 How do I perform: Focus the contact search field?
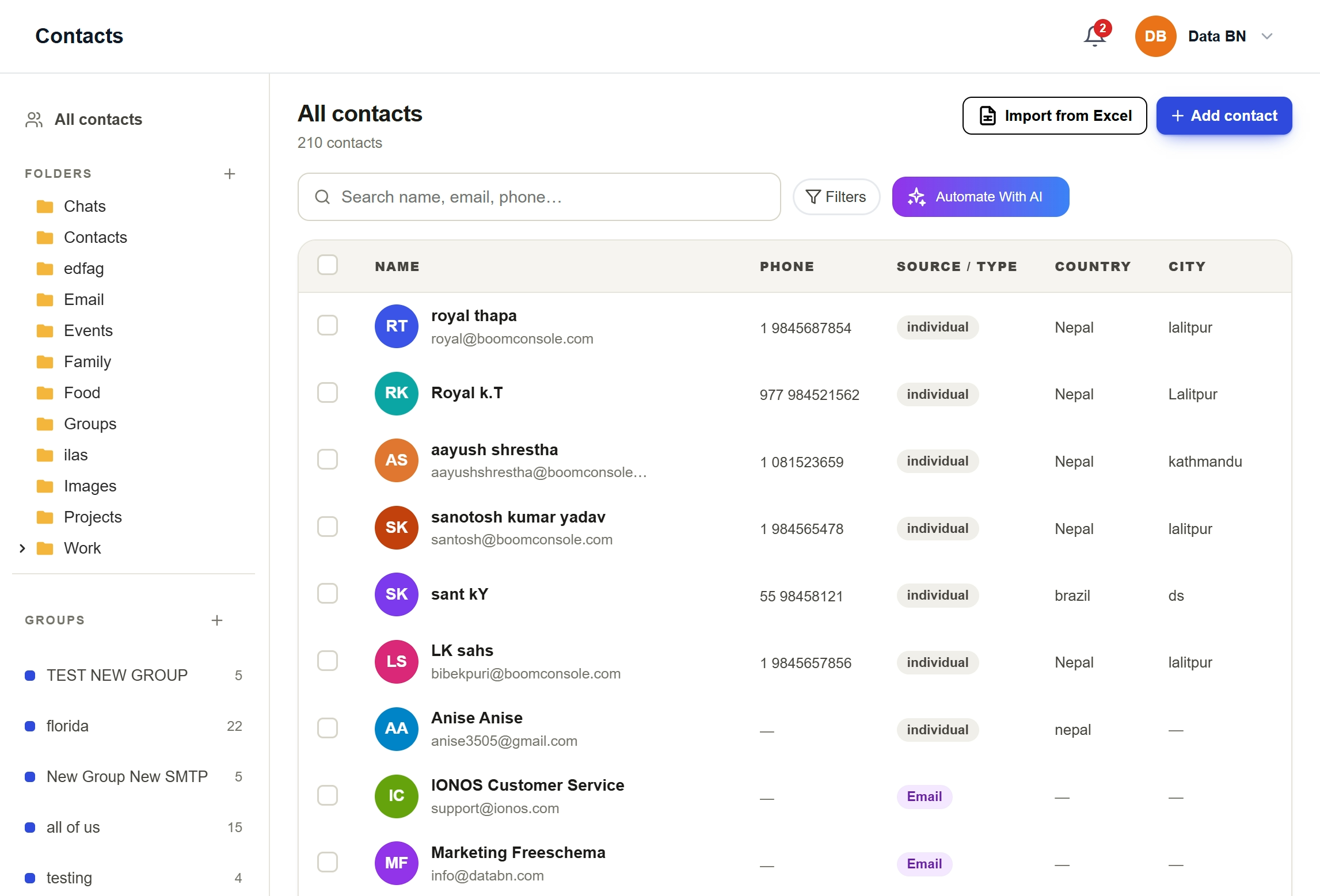pos(539,197)
